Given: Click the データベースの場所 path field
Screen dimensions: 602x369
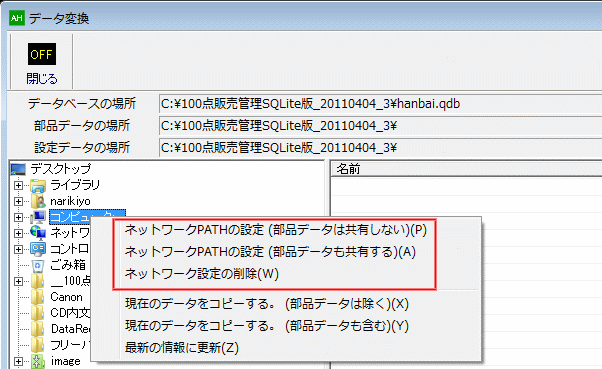Looking at the screenshot, I should coord(380,104).
